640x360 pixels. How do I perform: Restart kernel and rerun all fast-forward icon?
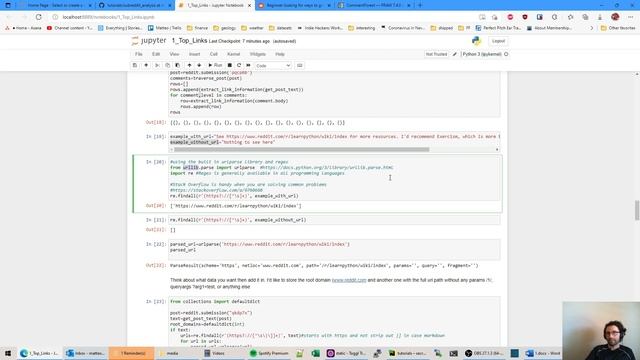(x=248, y=65)
